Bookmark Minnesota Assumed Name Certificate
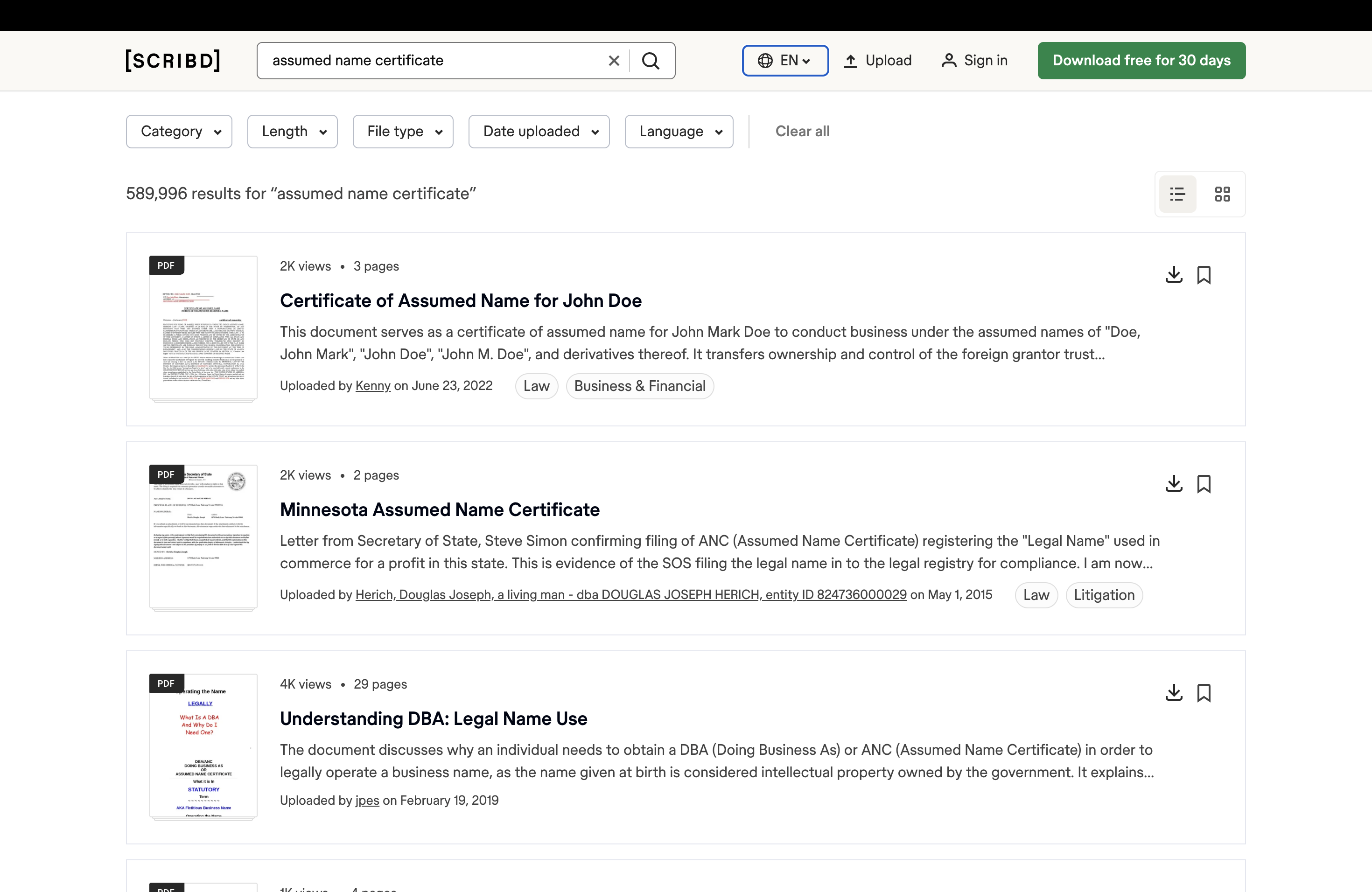The height and width of the screenshot is (892, 1372). 1204,483
